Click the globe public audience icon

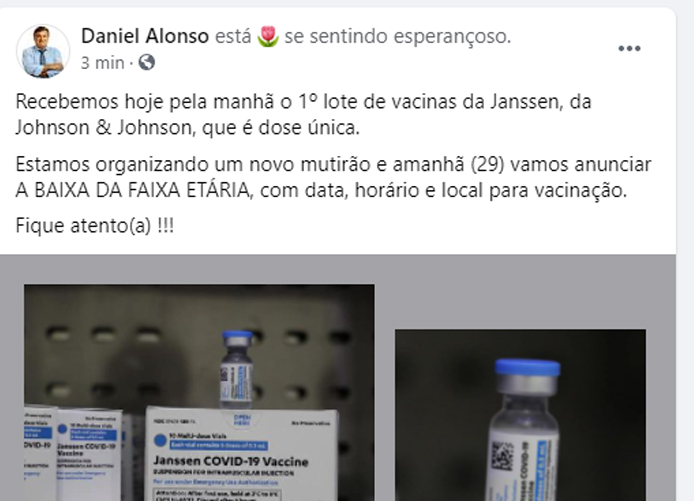coord(147,62)
